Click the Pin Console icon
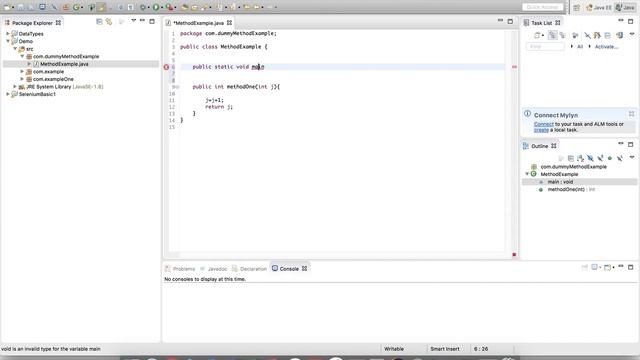Viewport: 640px width, 360px height. coord(584,267)
